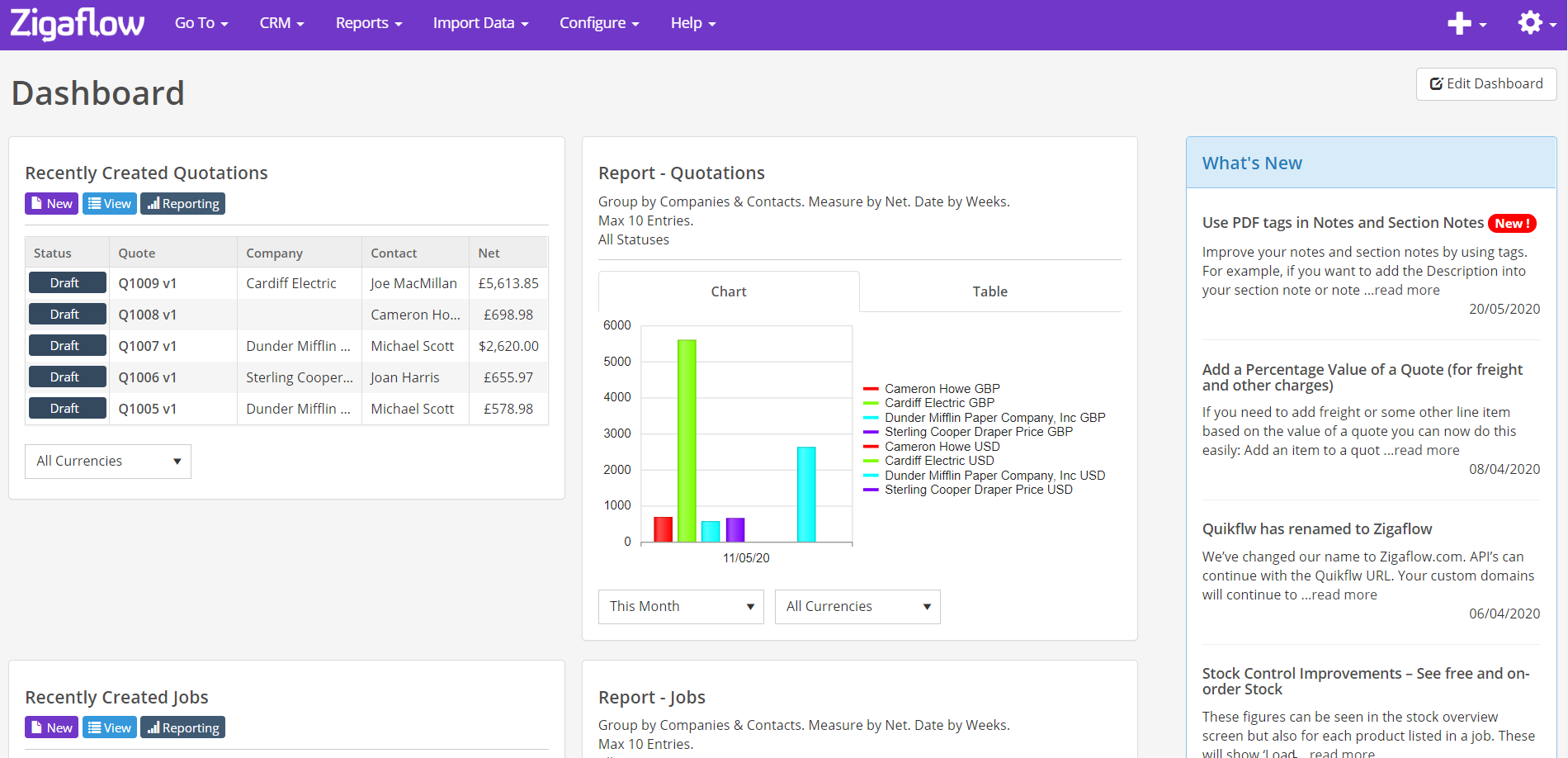1568x758 pixels.
Task: Click Draft status for Q1005 v1
Action: pyautogui.click(x=68, y=408)
